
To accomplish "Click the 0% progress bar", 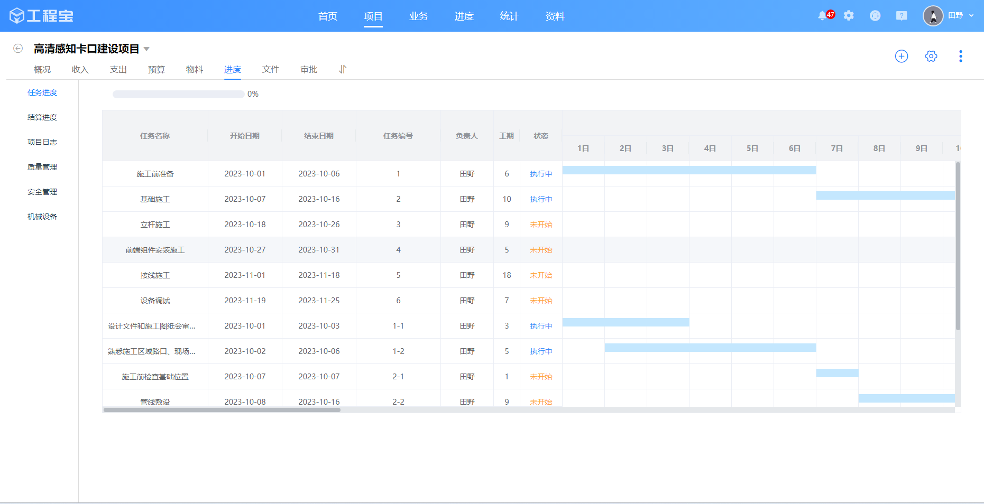I will 179,94.
